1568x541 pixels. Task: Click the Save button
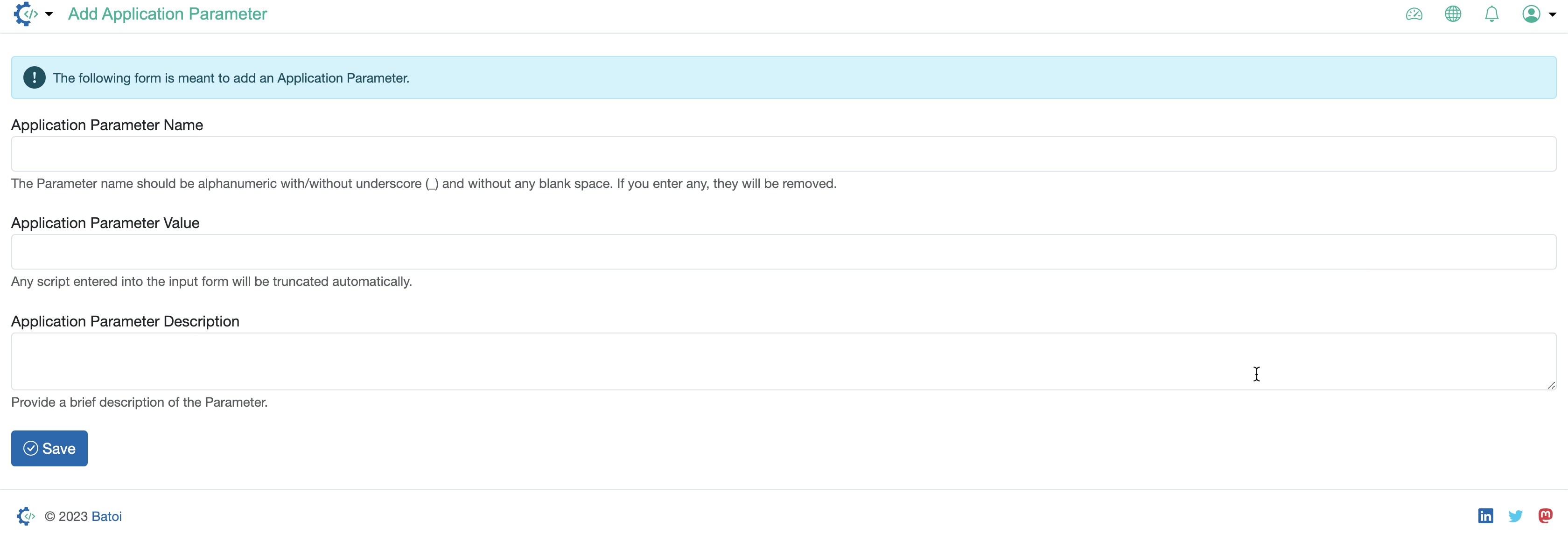coord(49,449)
